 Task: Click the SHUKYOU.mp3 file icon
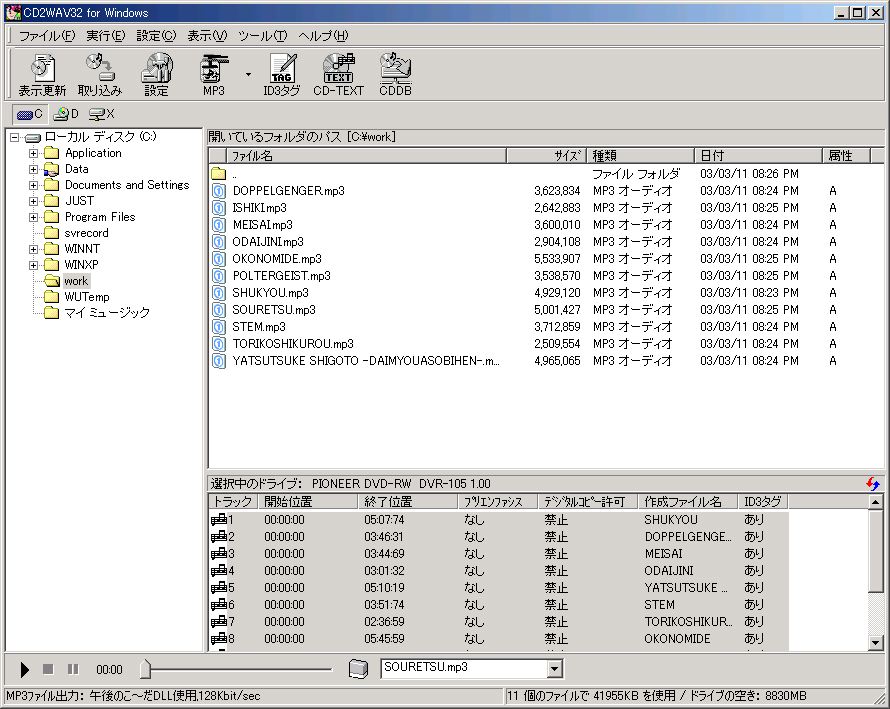tap(219, 293)
